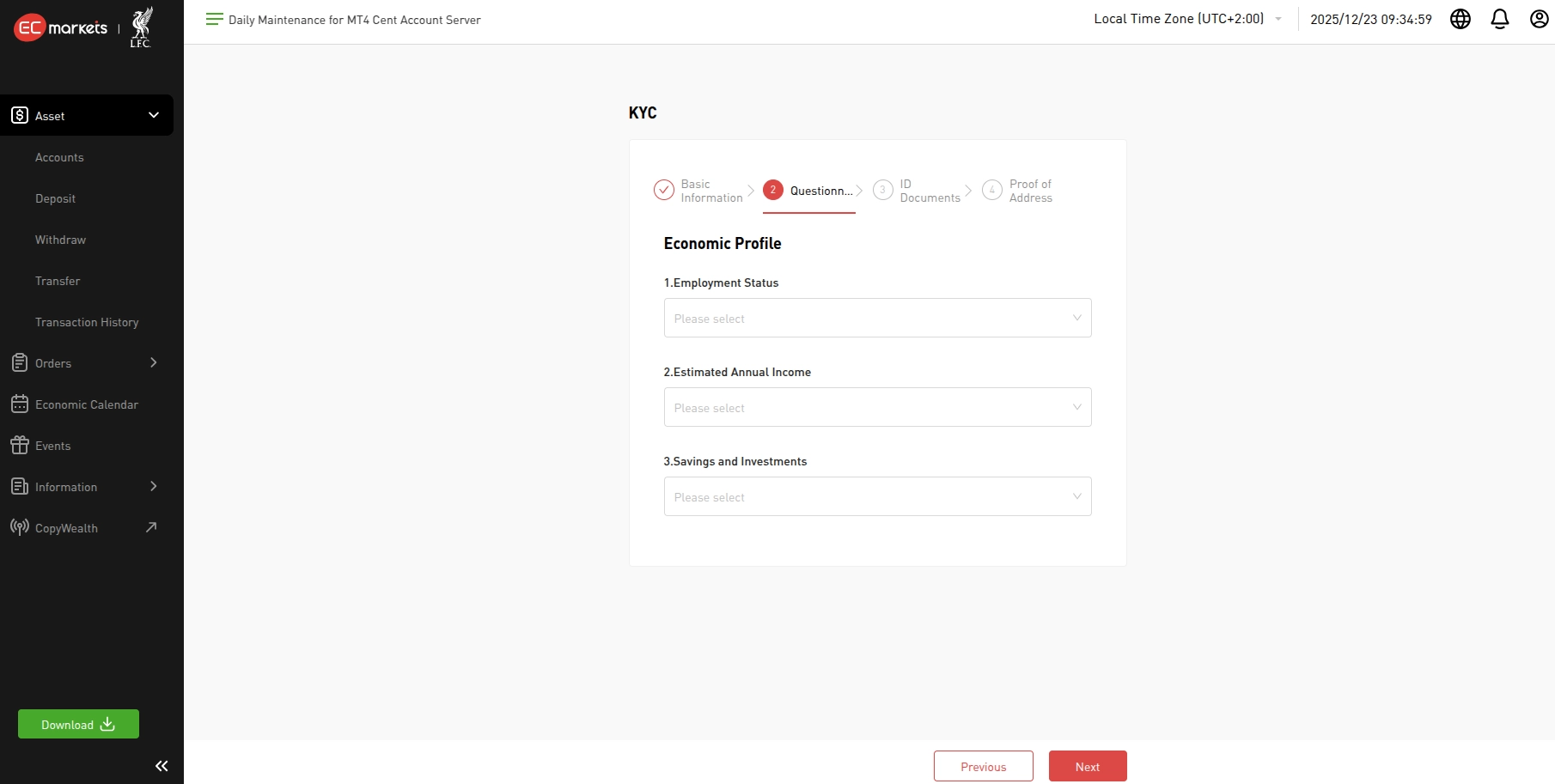Open notifications bell icon

[1499, 19]
